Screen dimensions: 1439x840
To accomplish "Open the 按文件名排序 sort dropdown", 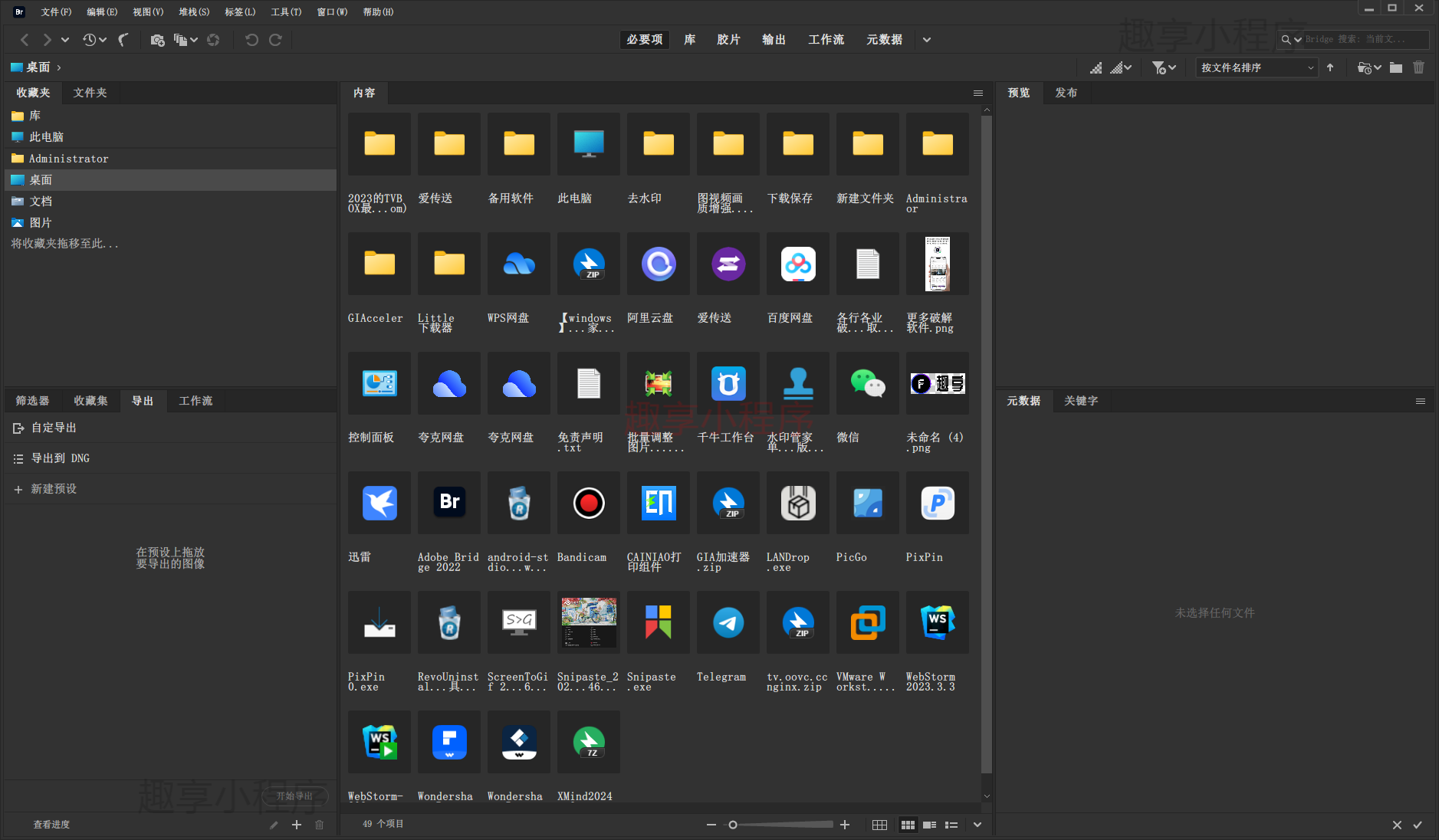I will click(x=1257, y=67).
